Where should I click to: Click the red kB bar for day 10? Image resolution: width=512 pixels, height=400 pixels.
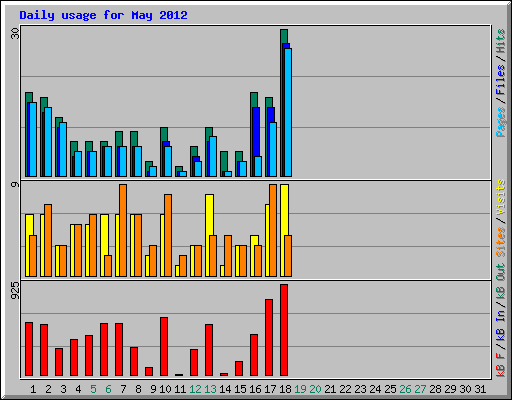164,346
